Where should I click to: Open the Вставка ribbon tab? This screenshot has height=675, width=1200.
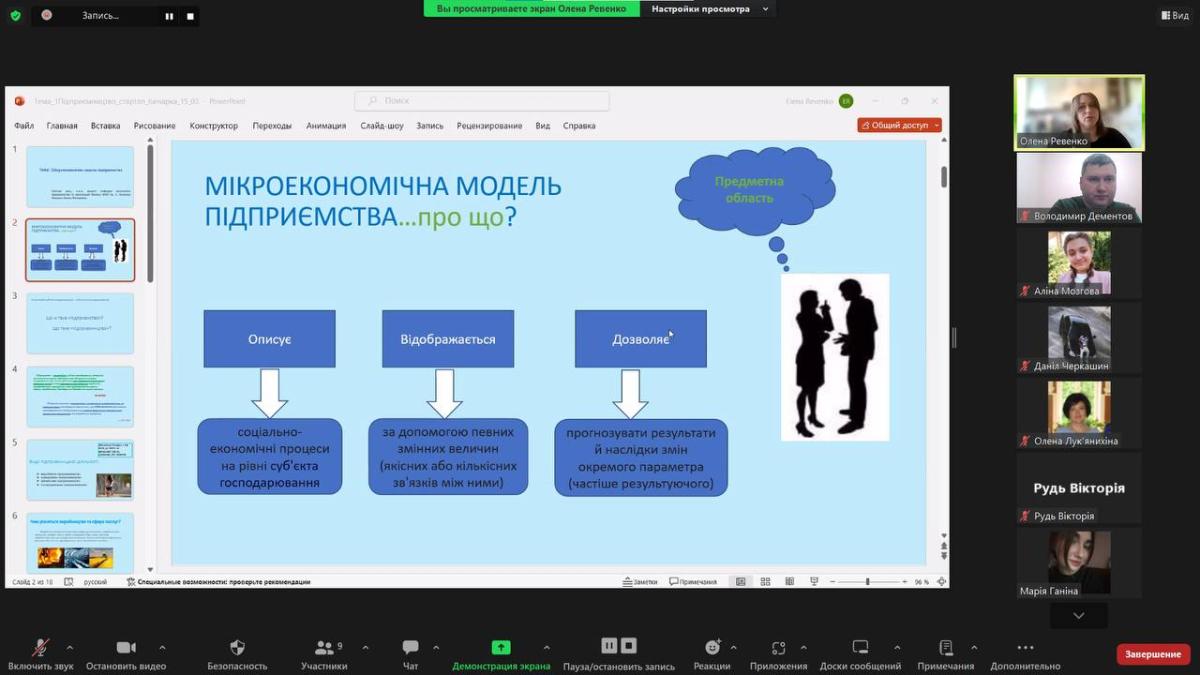click(105, 126)
